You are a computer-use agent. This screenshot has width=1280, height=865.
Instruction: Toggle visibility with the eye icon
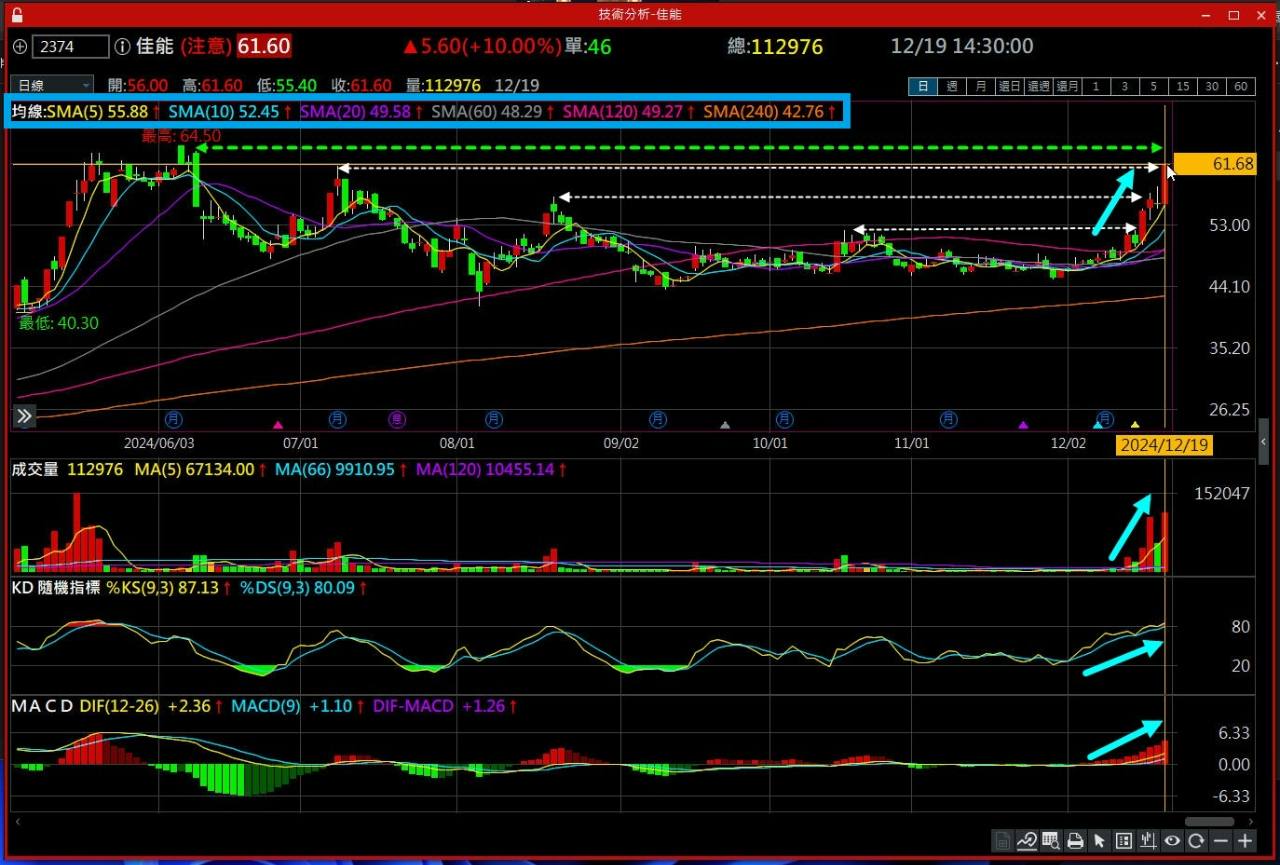pos(1172,841)
